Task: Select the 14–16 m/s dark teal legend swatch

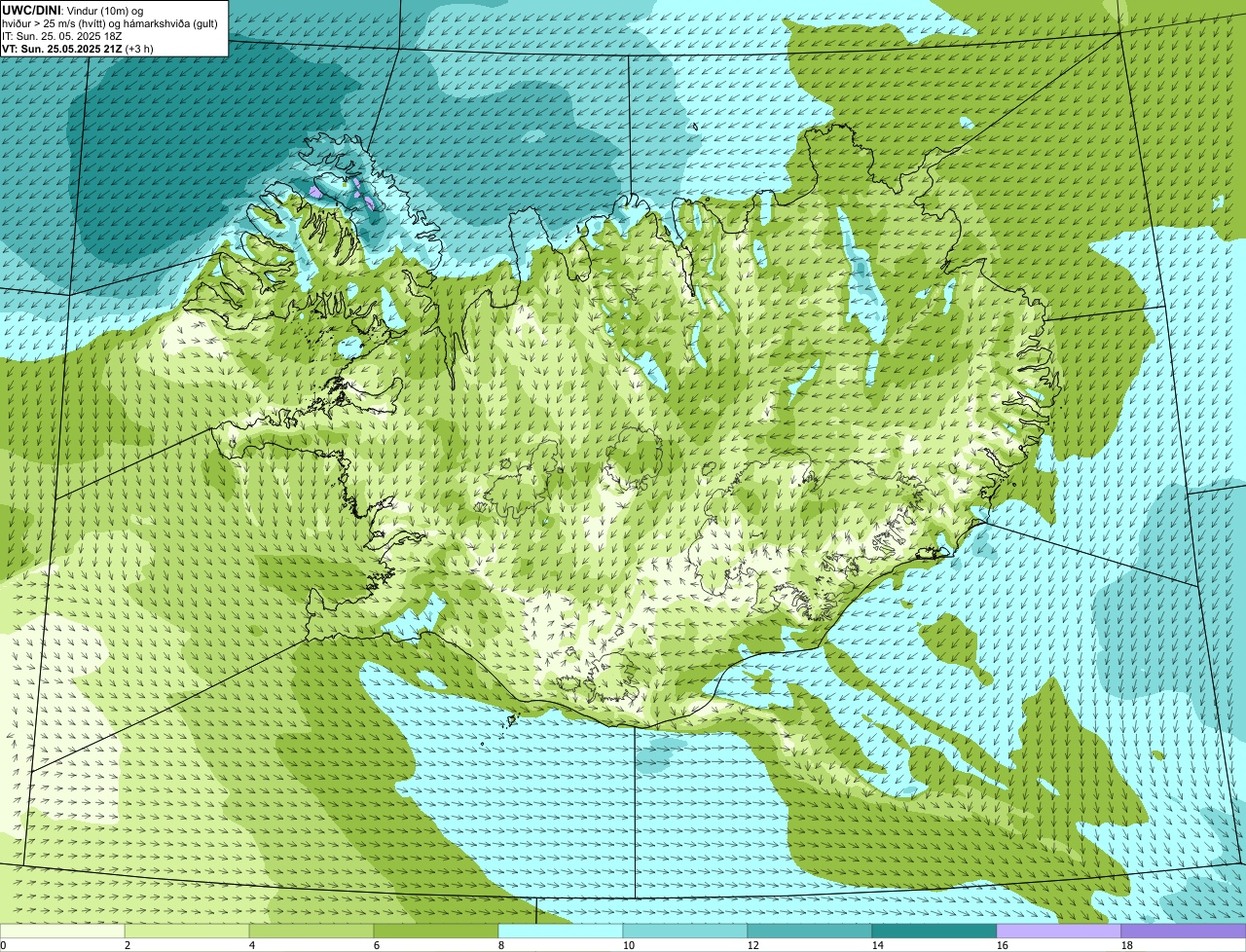Action: click(x=934, y=932)
